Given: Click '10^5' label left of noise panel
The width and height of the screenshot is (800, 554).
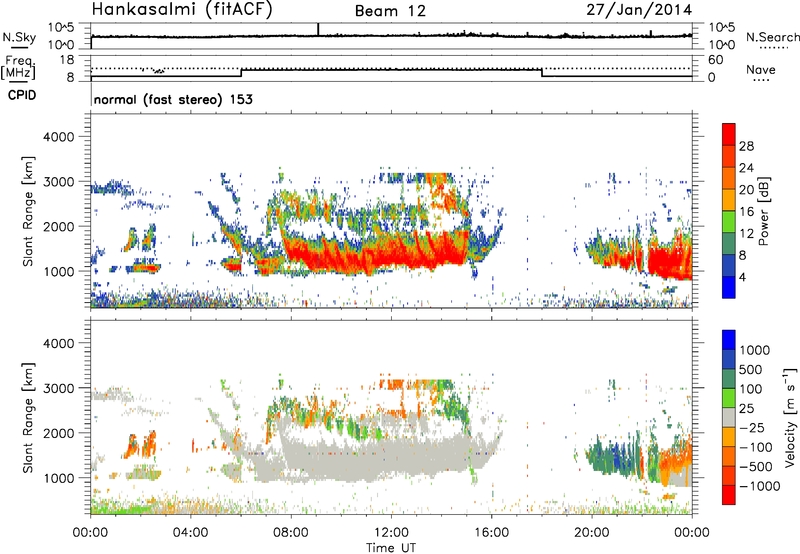Looking at the screenshot, I should [x=61, y=27].
